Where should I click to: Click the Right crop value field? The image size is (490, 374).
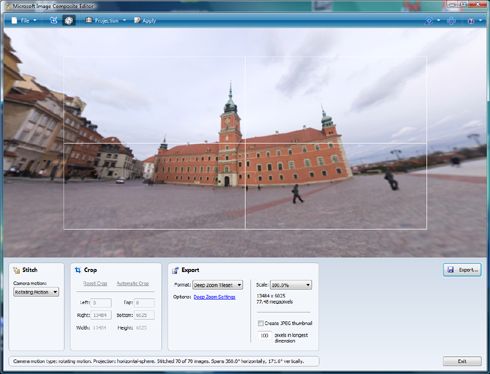[x=101, y=315]
